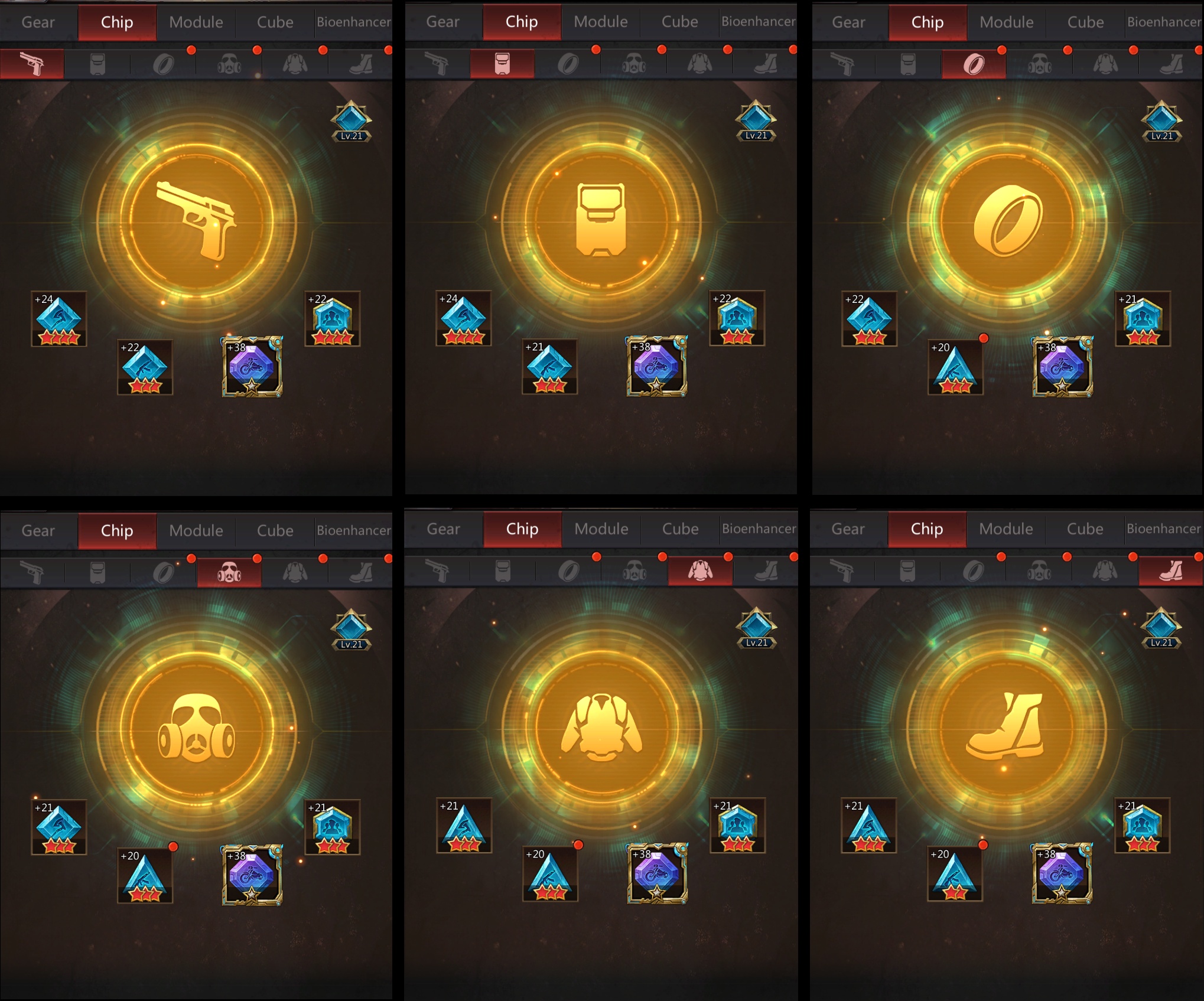The height and width of the screenshot is (1001, 1204).
Task: Switch to Gear tab above the ring emblem
Action: click(x=849, y=22)
